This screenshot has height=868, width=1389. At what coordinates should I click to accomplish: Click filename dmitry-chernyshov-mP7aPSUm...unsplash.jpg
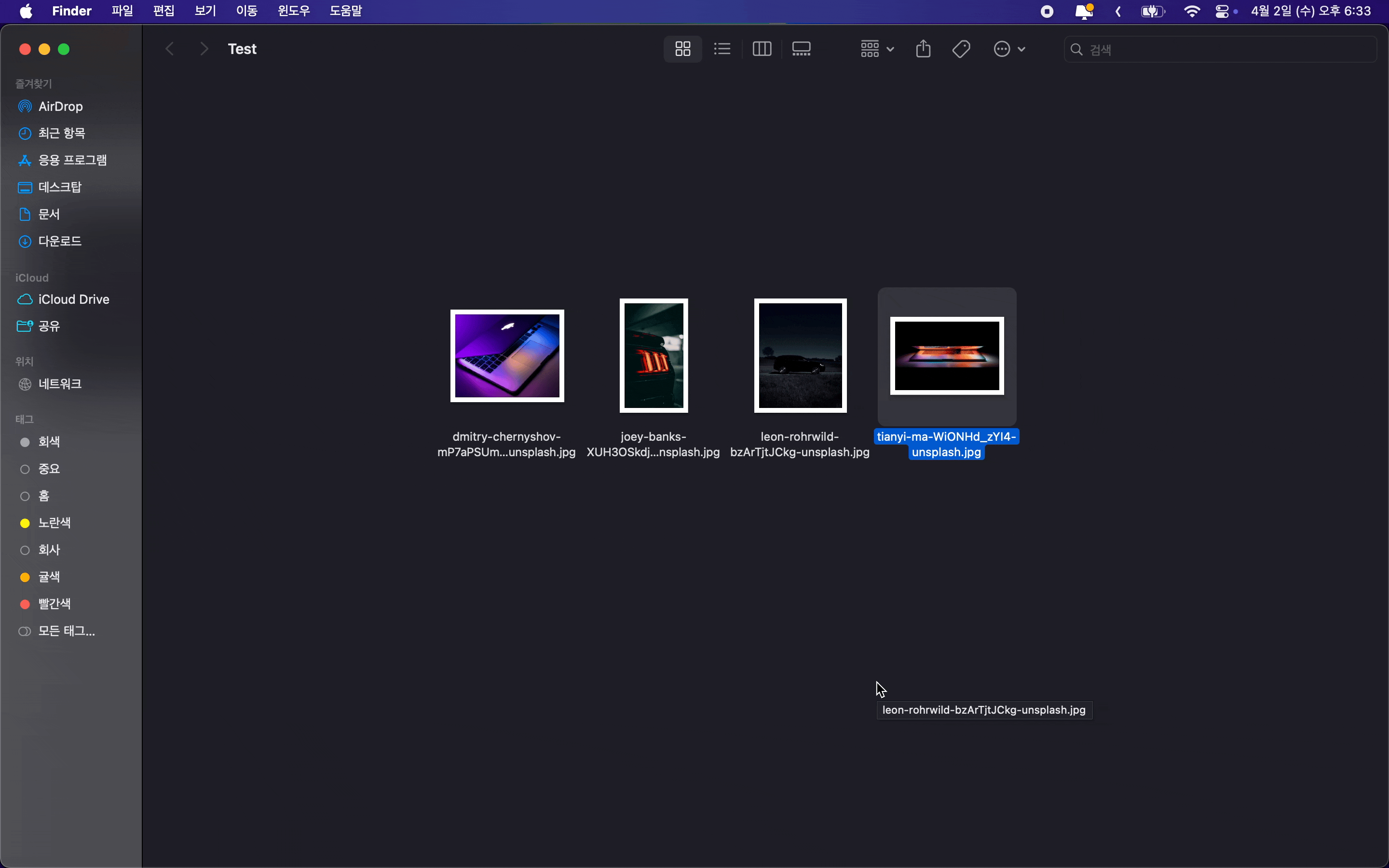(506, 444)
